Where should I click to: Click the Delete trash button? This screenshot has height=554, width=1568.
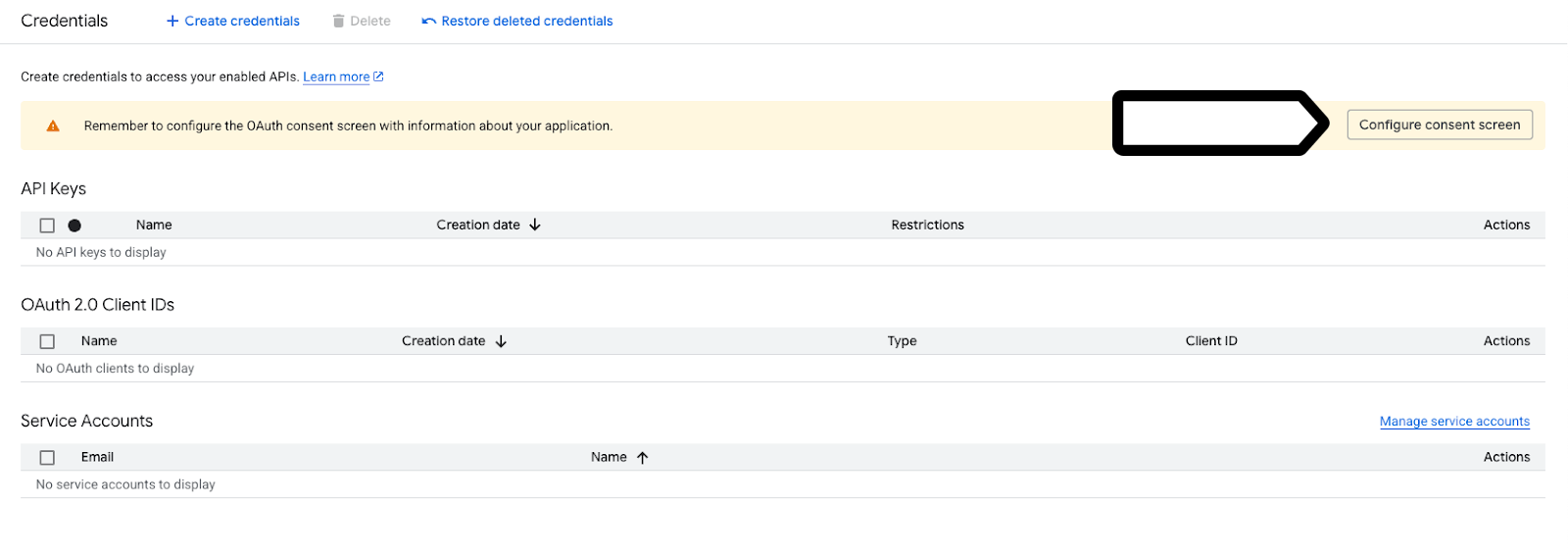tap(362, 21)
